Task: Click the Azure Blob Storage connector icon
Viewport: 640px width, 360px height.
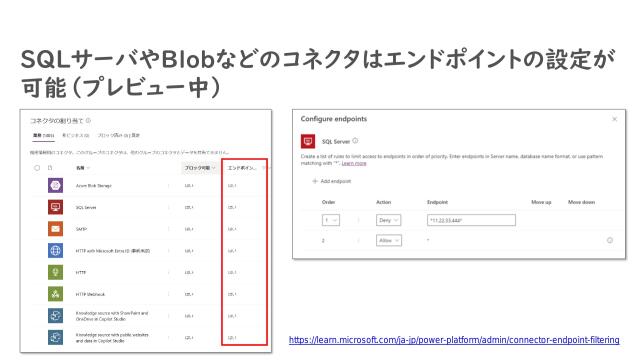Action: [x=56, y=185]
